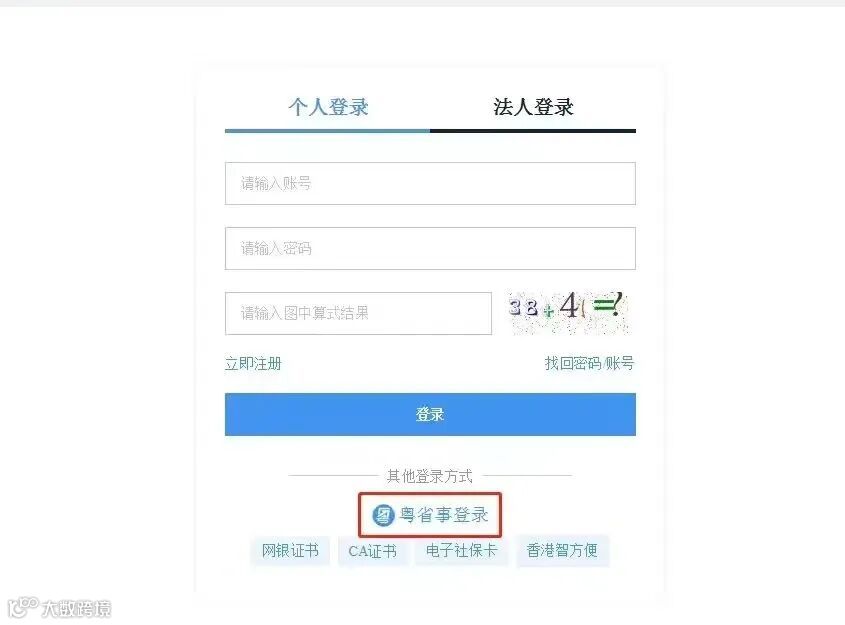This screenshot has width=845, height=625.
Task: Choose CA证书 login option
Action: tap(372, 551)
